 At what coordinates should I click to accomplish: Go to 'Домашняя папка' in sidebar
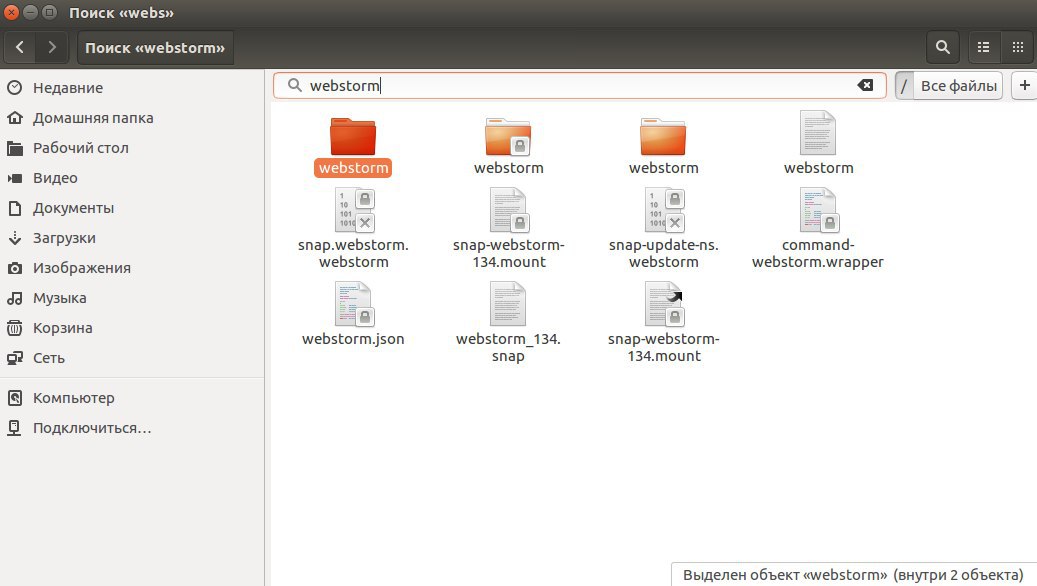(x=93, y=118)
